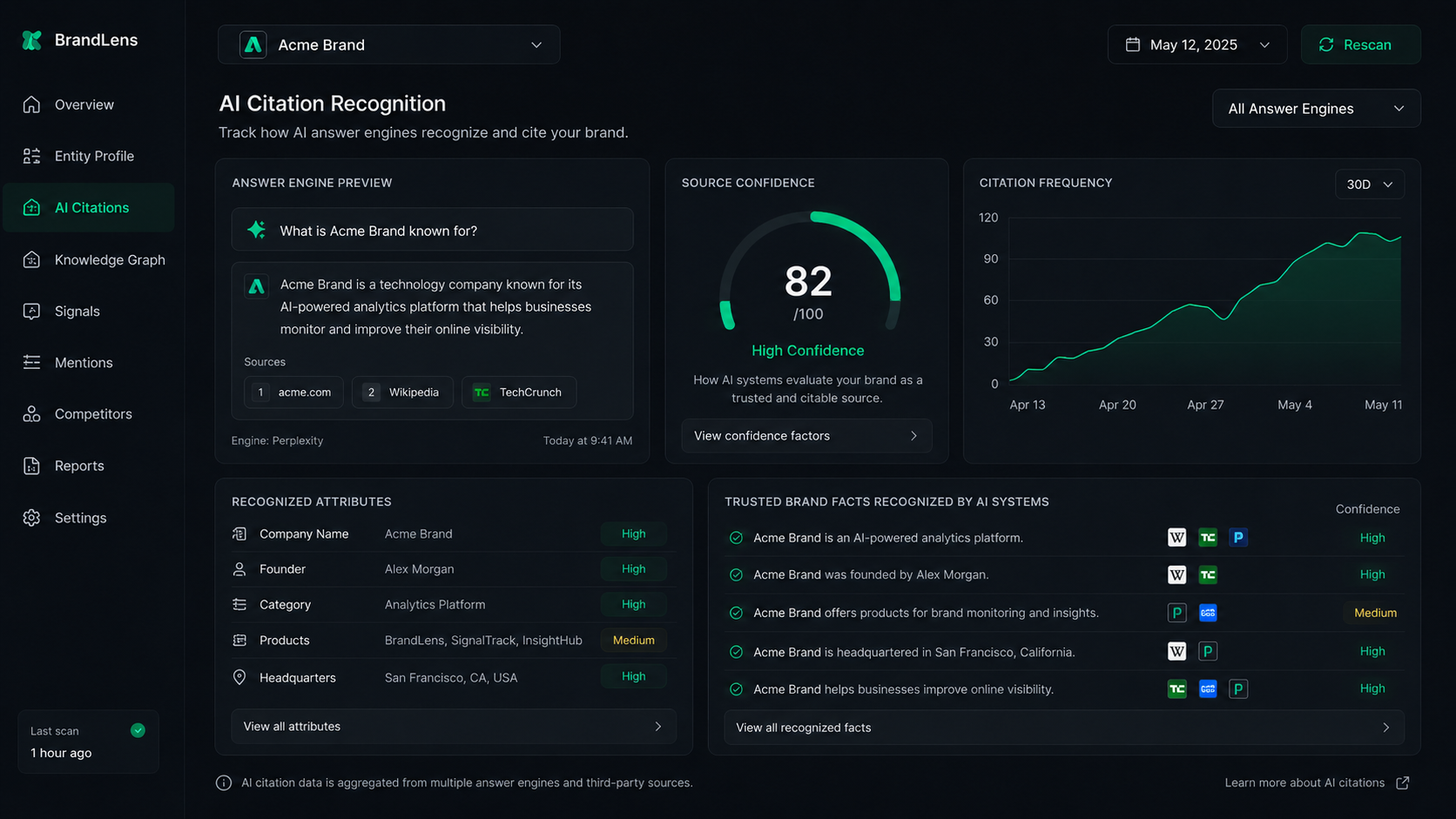
Task: Go to Overview in the sidebar
Action: (x=89, y=104)
